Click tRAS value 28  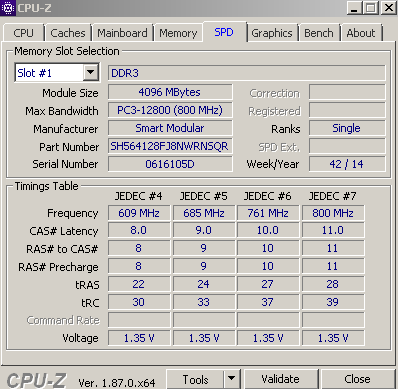tap(333, 284)
